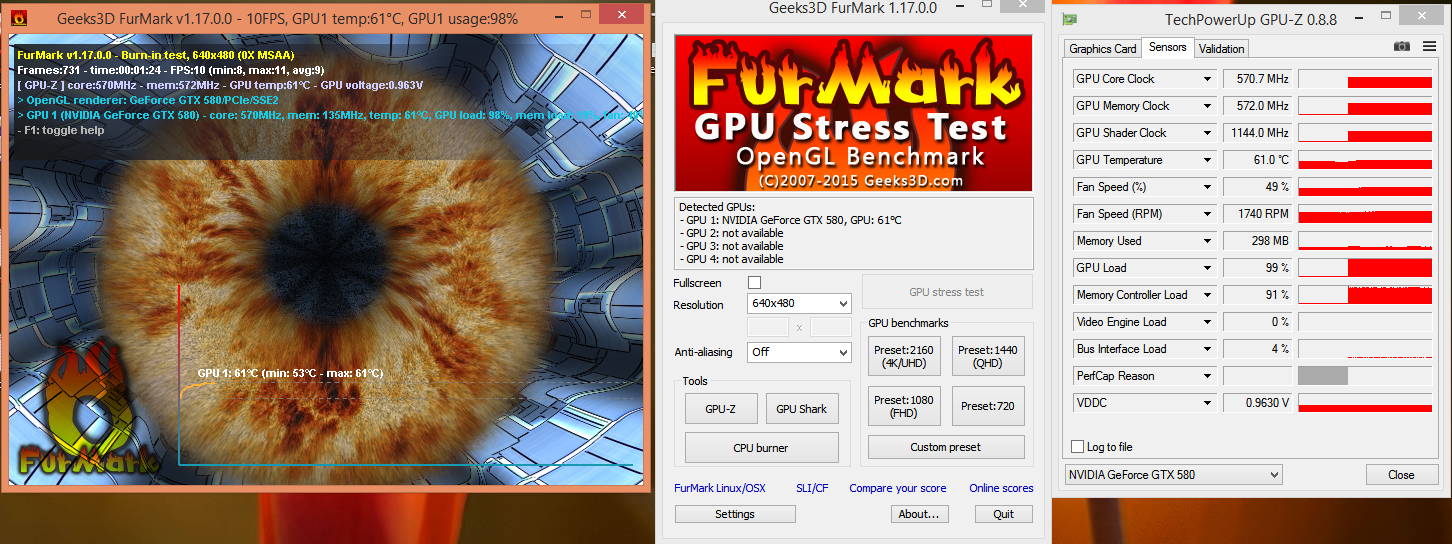Expand the Fan Speed (%) sensor dropdown
Viewport: 1452px width, 544px height.
pyautogui.click(x=1207, y=187)
